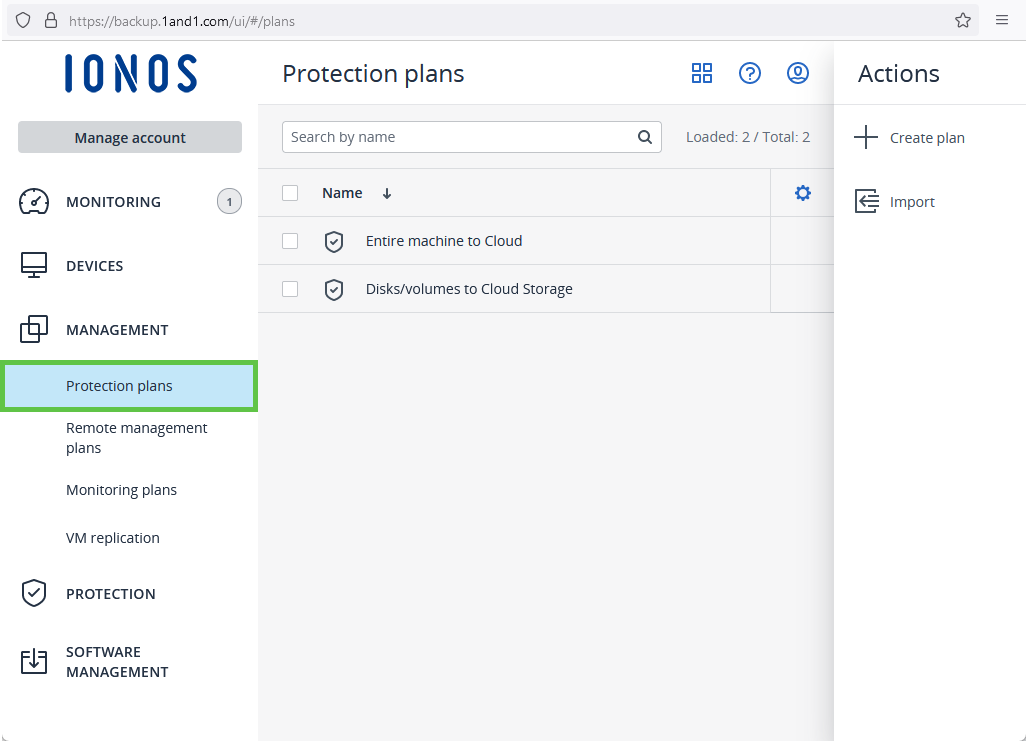Sort the list by Name column
Viewport: 1026px width, 741px height.
tap(343, 193)
